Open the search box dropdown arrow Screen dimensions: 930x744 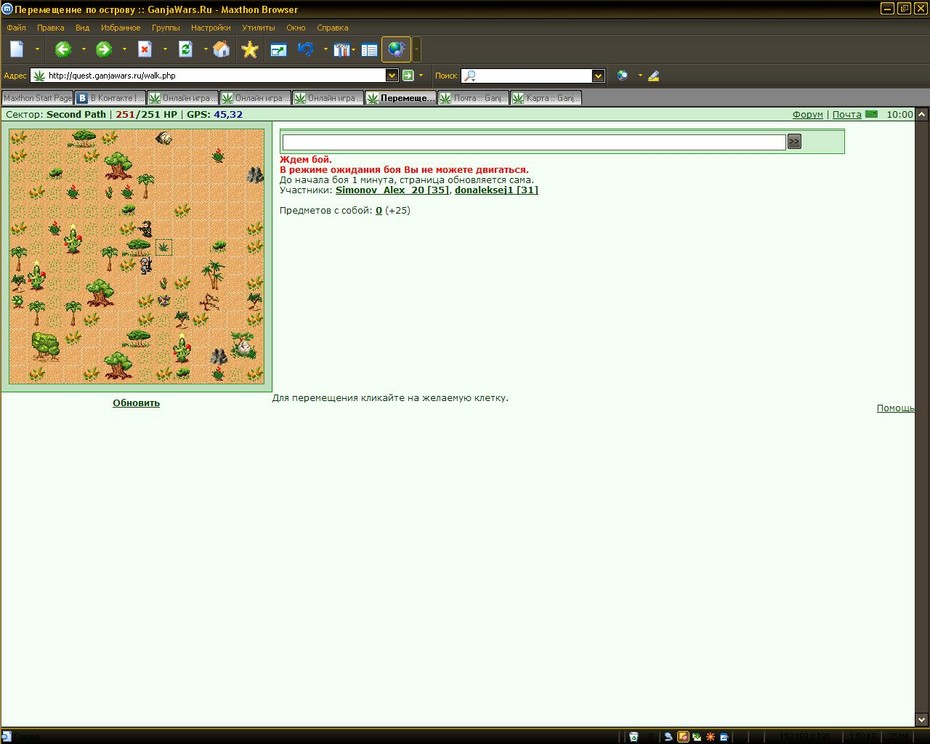tap(598, 75)
